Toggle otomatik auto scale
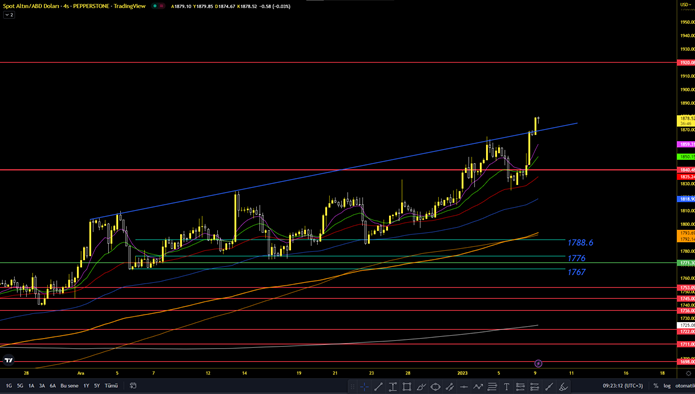 pyautogui.click(x=685, y=386)
